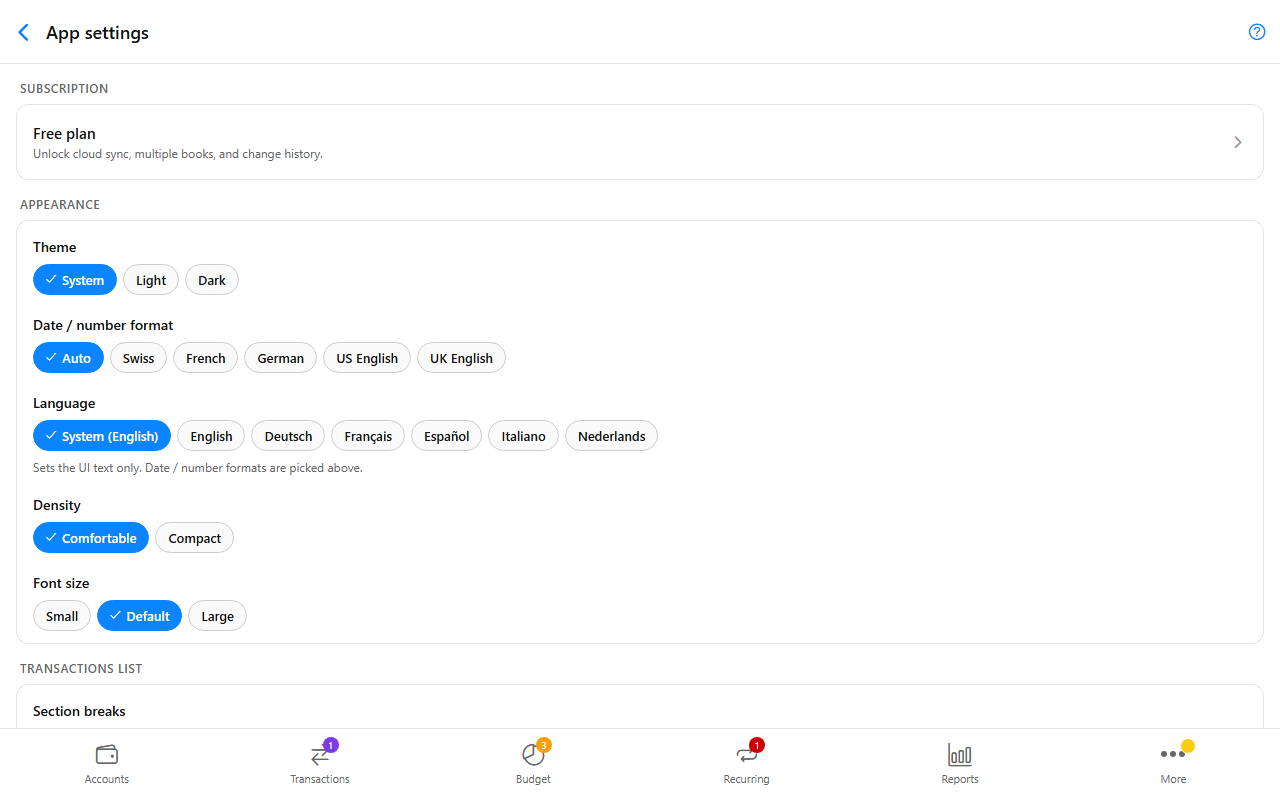Click the Recurring tab label
The width and height of the screenshot is (1280, 800).
[746, 779]
